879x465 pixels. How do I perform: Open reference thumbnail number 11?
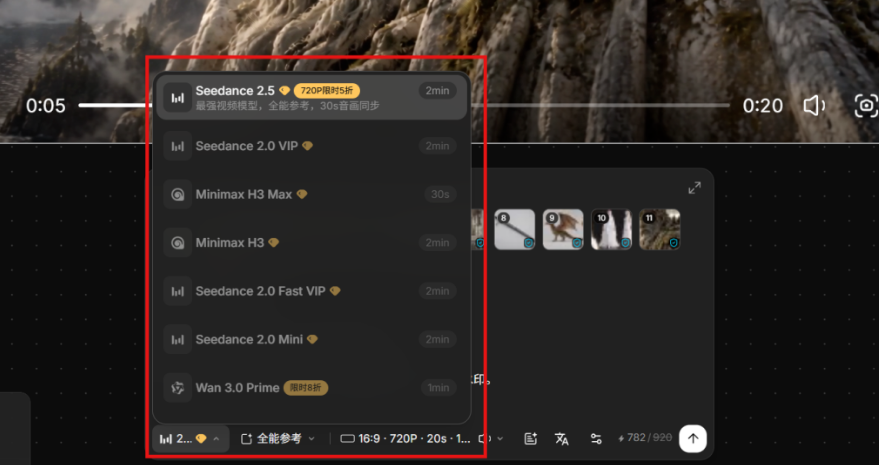click(x=660, y=229)
